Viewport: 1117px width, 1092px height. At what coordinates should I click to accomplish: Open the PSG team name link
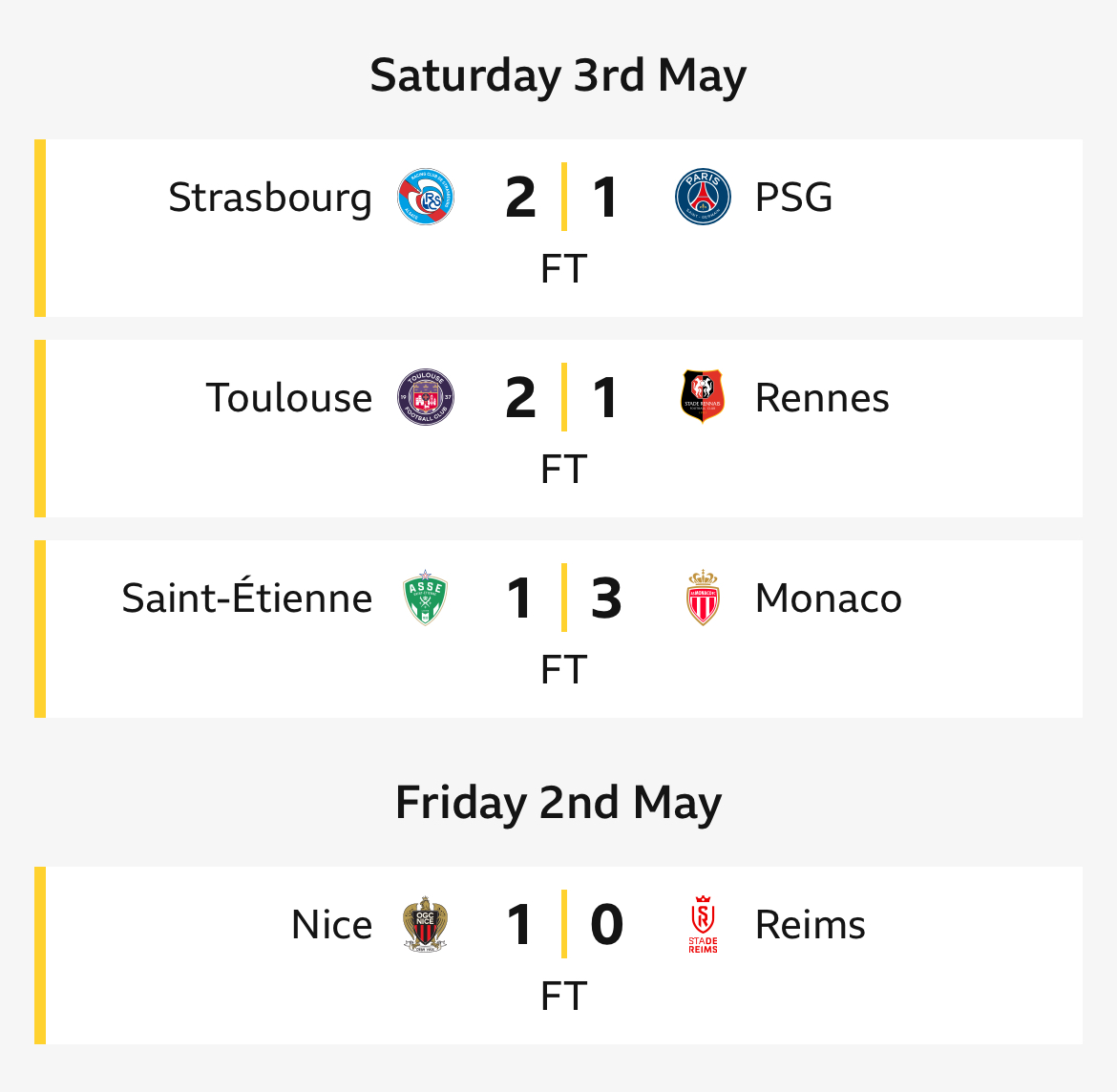[x=793, y=198]
